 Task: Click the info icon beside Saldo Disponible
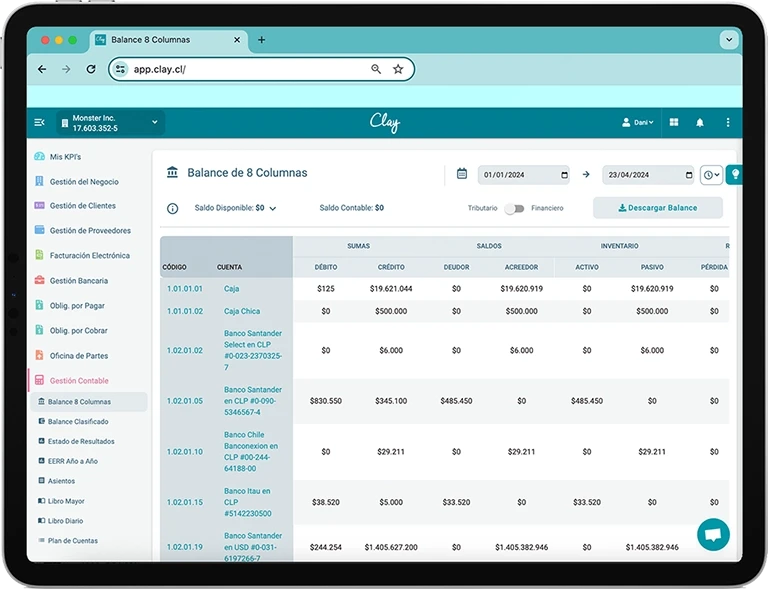172,209
